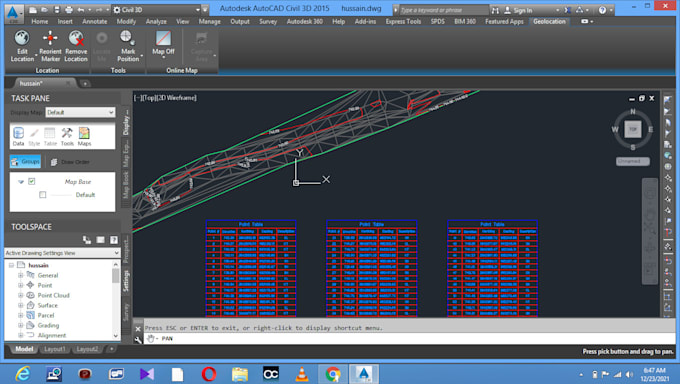The width and height of the screenshot is (680, 384).
Task: Switch to the Geolocation ribbon tab
Action: [549, 21]
